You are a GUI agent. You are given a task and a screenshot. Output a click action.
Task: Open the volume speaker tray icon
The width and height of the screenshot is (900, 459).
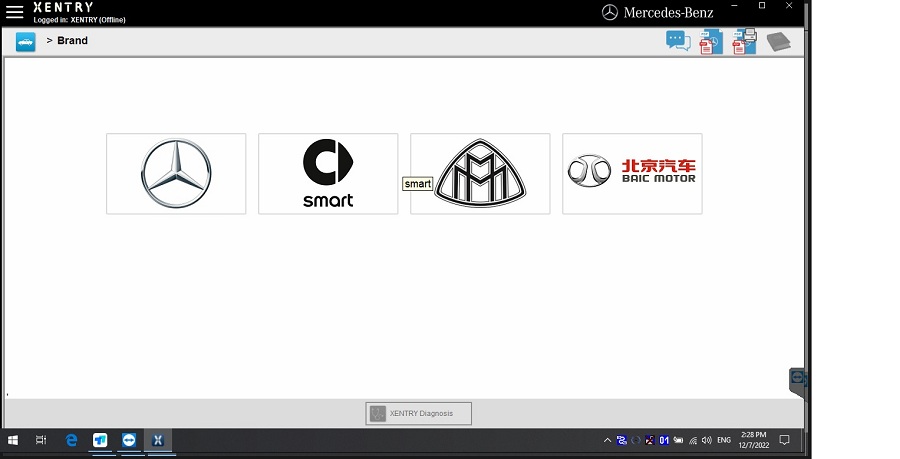point(707,441)
